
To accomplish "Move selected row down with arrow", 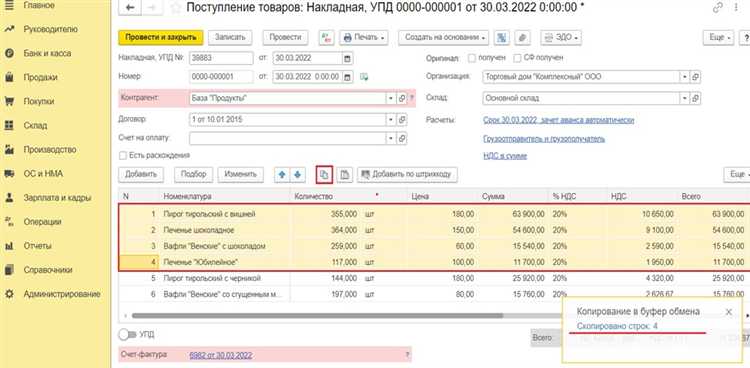I will click(x=297, y=175).
